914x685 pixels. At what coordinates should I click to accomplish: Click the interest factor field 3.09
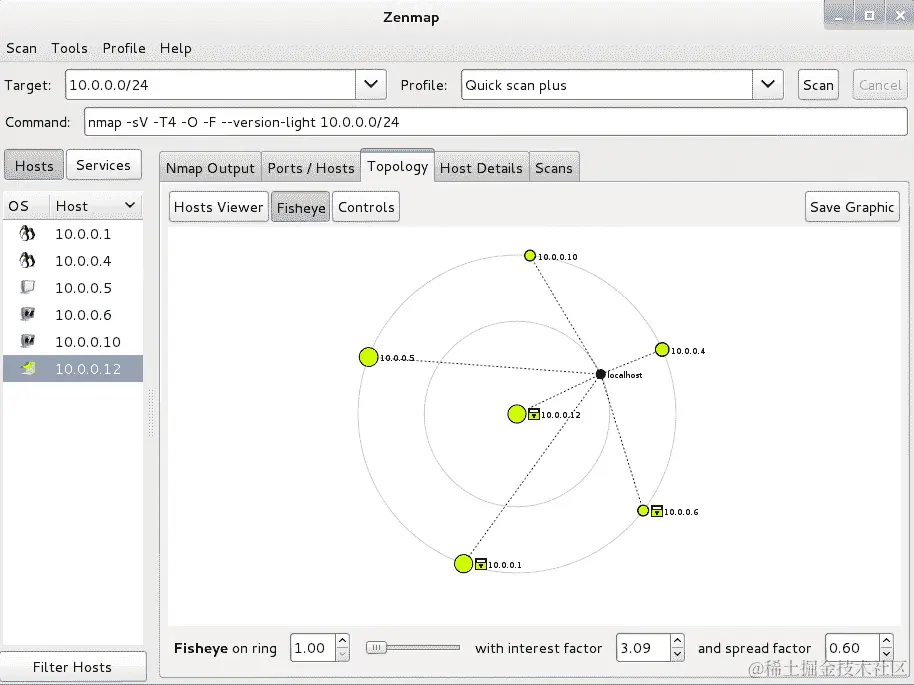[x=643, y=648]
